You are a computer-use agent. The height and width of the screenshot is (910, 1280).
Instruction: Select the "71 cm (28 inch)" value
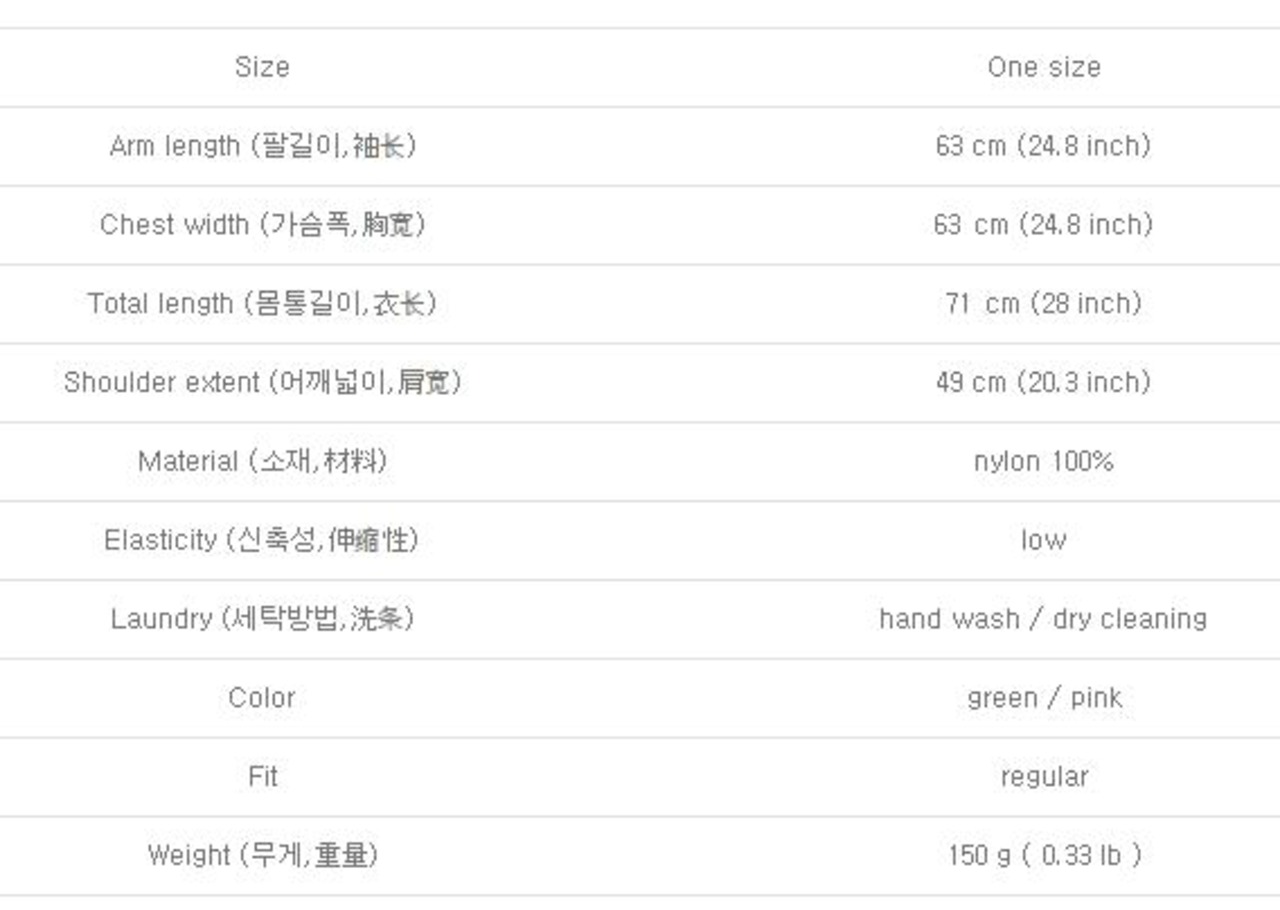[x=1043, y=303]
